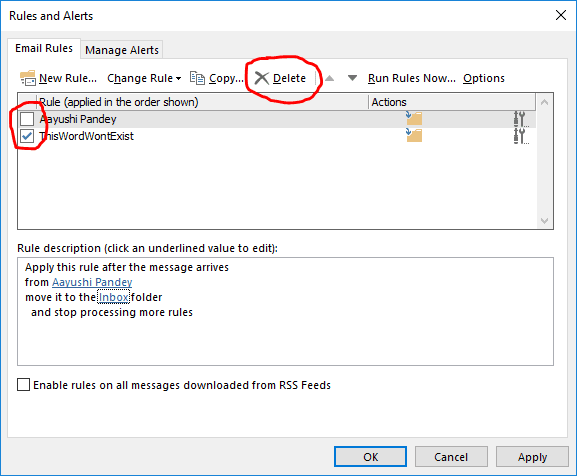Open rule Options
This screenshot has height=476, width=577.
[484, 78]
